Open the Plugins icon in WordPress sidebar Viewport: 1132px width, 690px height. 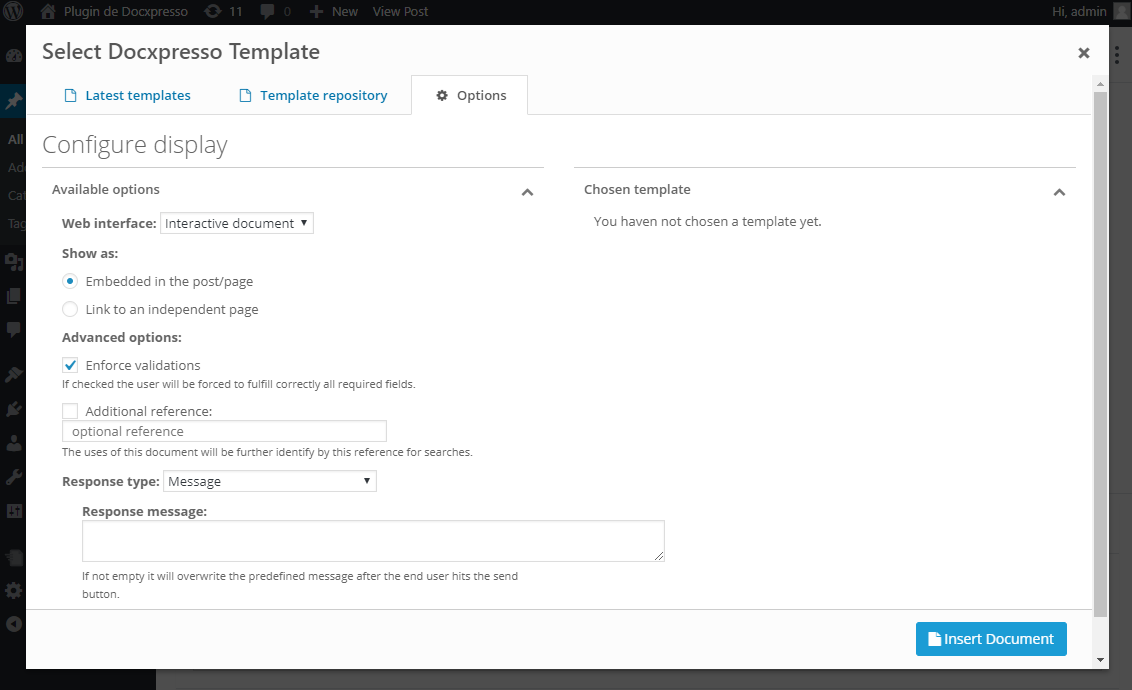(14, 409)
